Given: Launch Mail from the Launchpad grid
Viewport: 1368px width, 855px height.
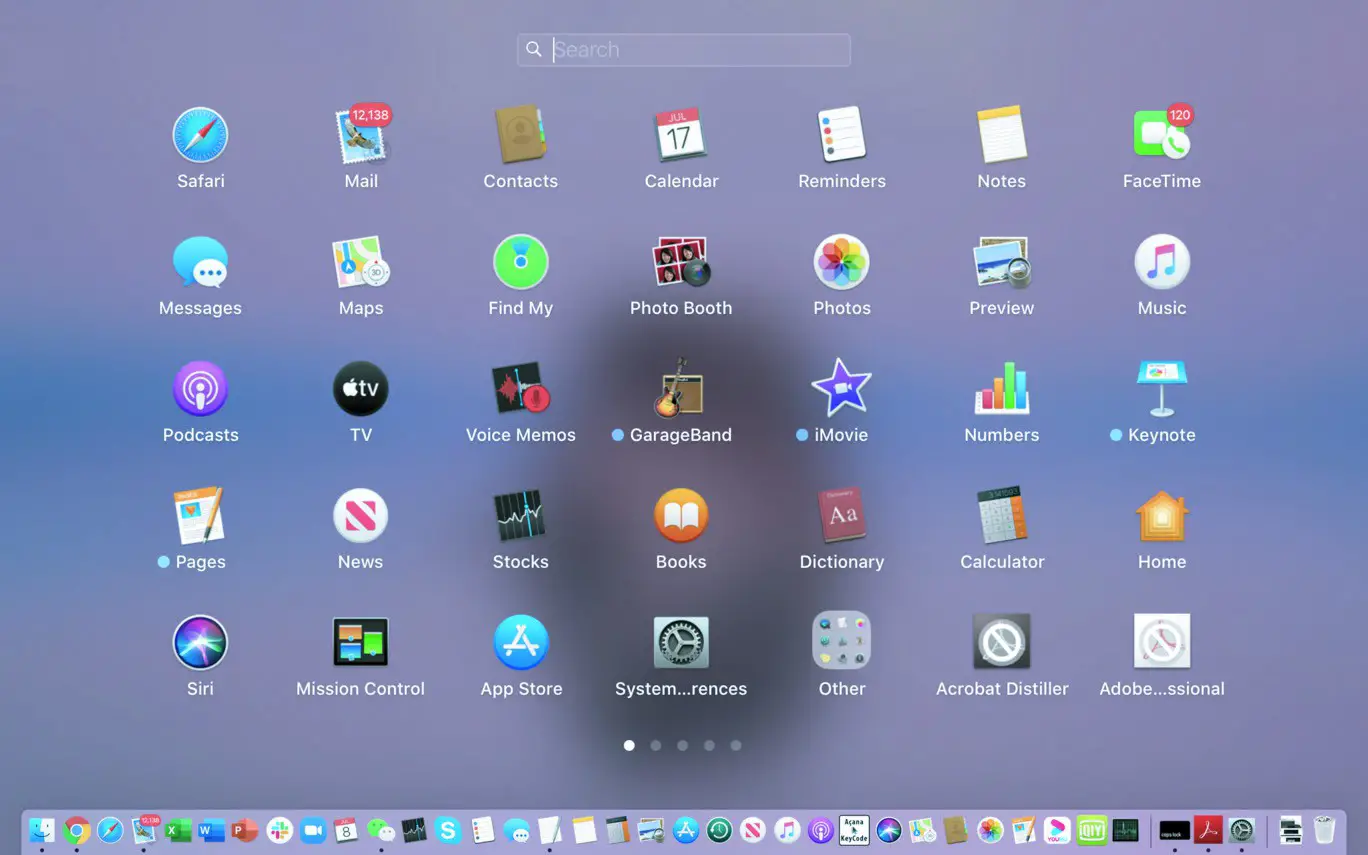Looking at the screenshot, I should pos(361,135).
